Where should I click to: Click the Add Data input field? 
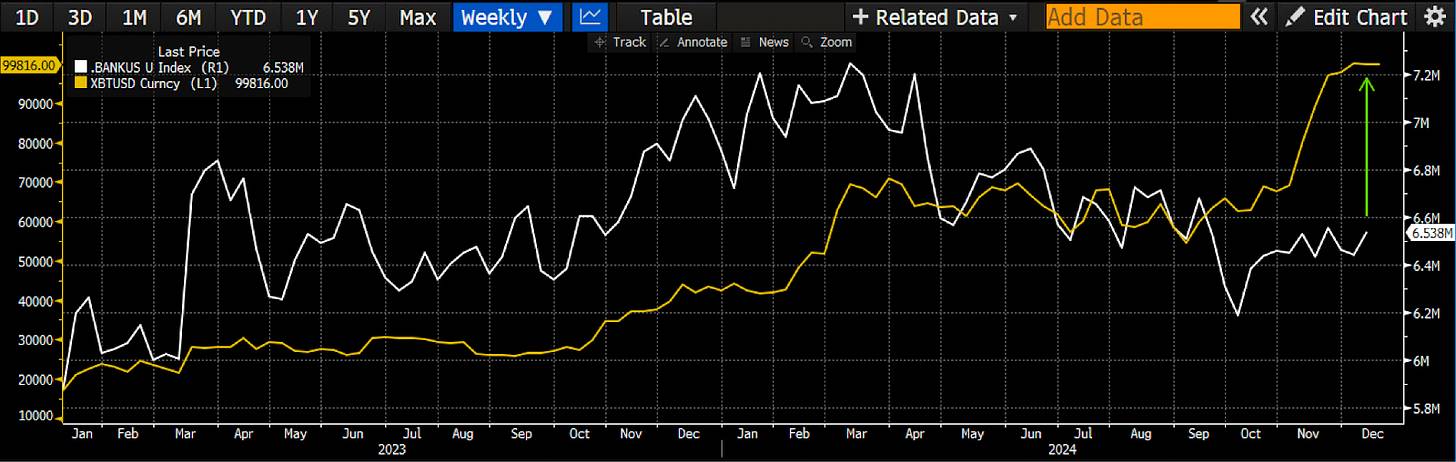pyautogui.click(x=1142, y=17)
